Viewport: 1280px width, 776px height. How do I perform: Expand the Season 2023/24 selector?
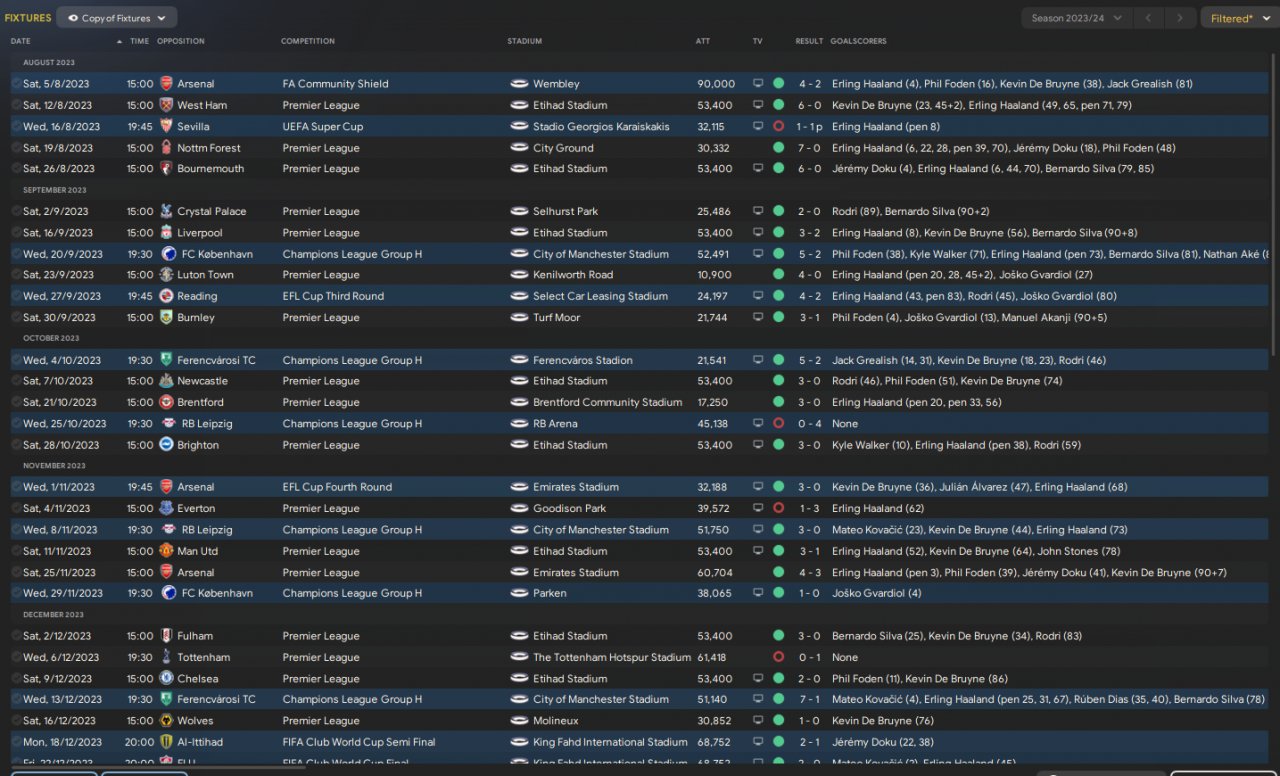tap(1076, 18)
